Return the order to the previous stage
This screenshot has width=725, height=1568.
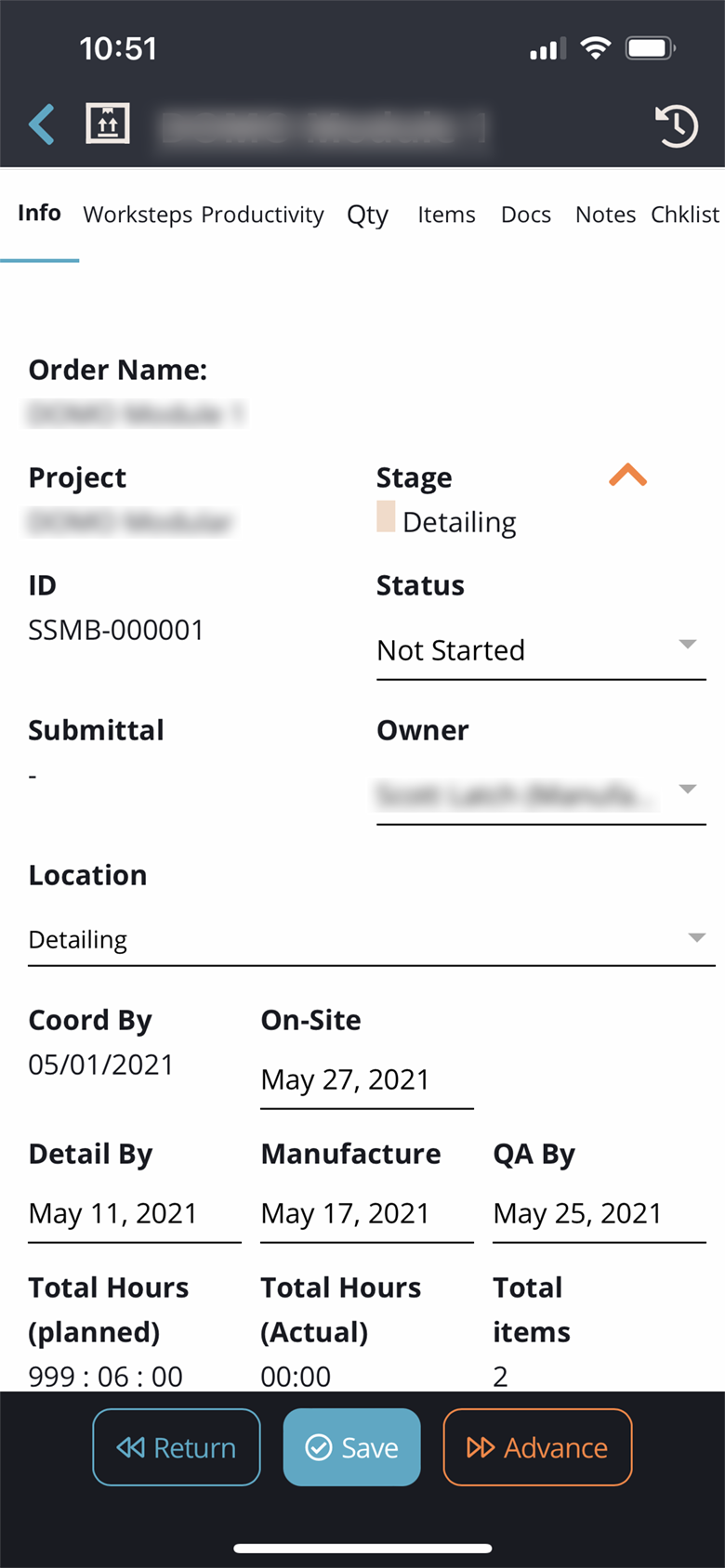[176, 1446]
